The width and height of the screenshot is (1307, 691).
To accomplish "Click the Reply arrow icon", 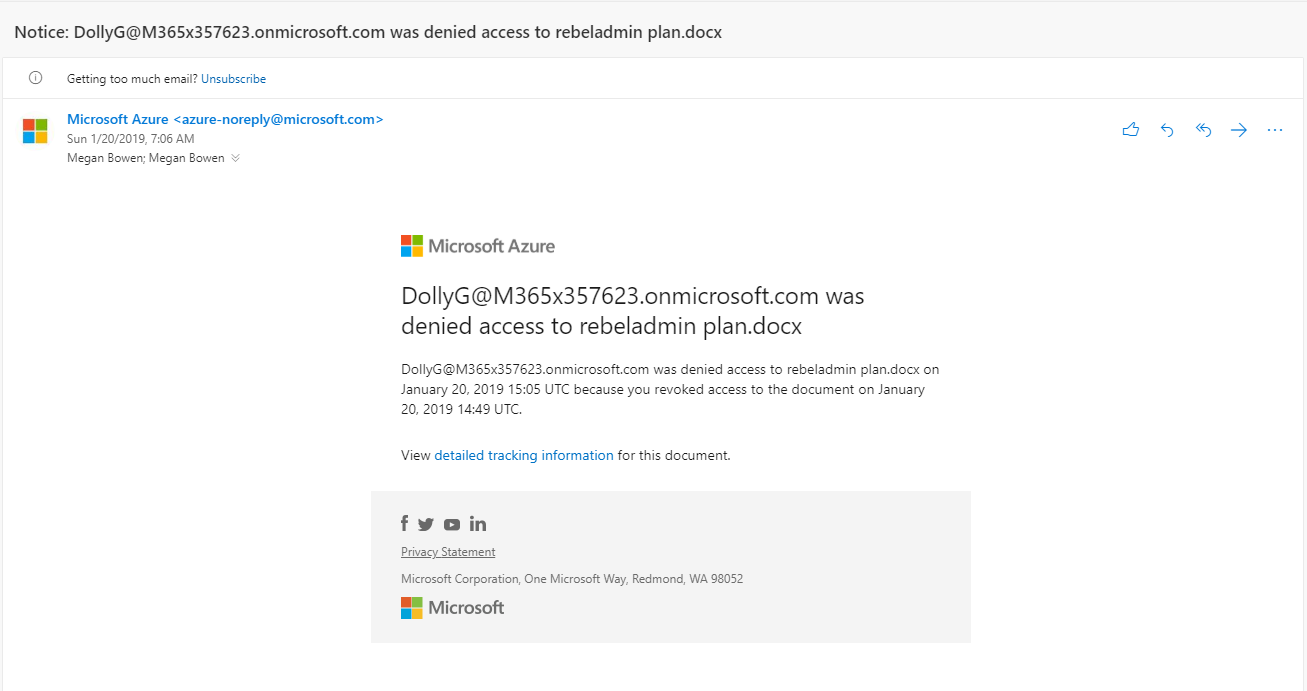I will [1167, 130].
